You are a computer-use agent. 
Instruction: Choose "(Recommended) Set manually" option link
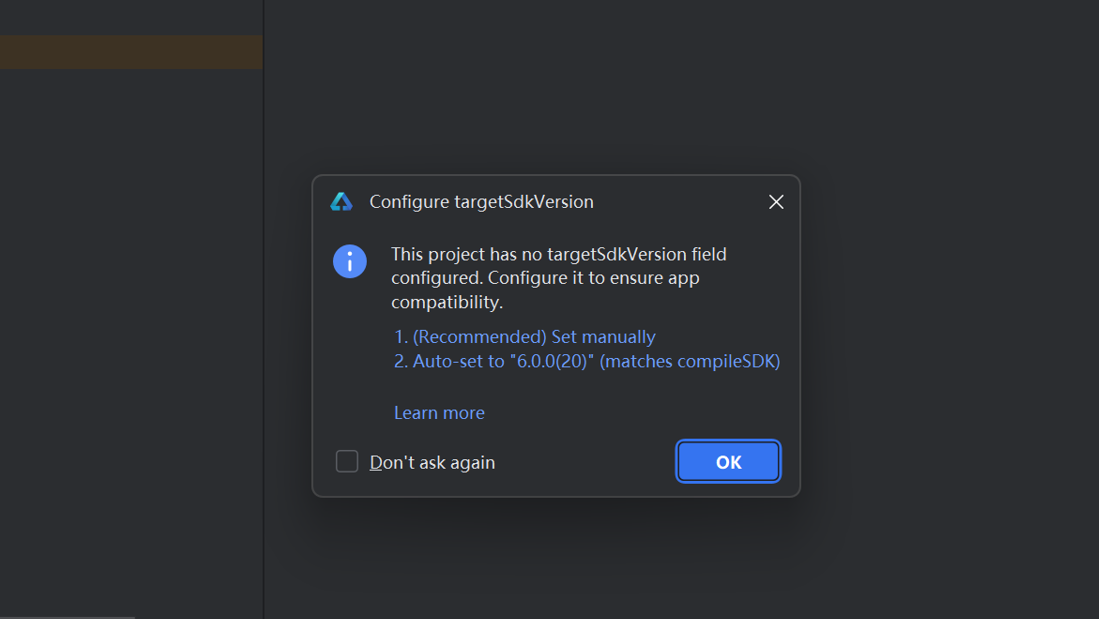point(525,336)
